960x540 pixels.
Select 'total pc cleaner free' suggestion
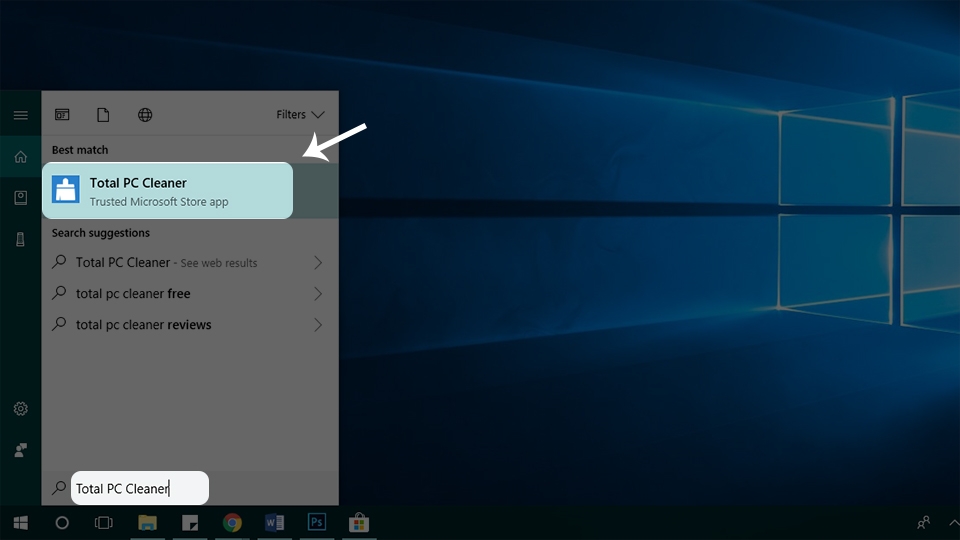(190, 293)
